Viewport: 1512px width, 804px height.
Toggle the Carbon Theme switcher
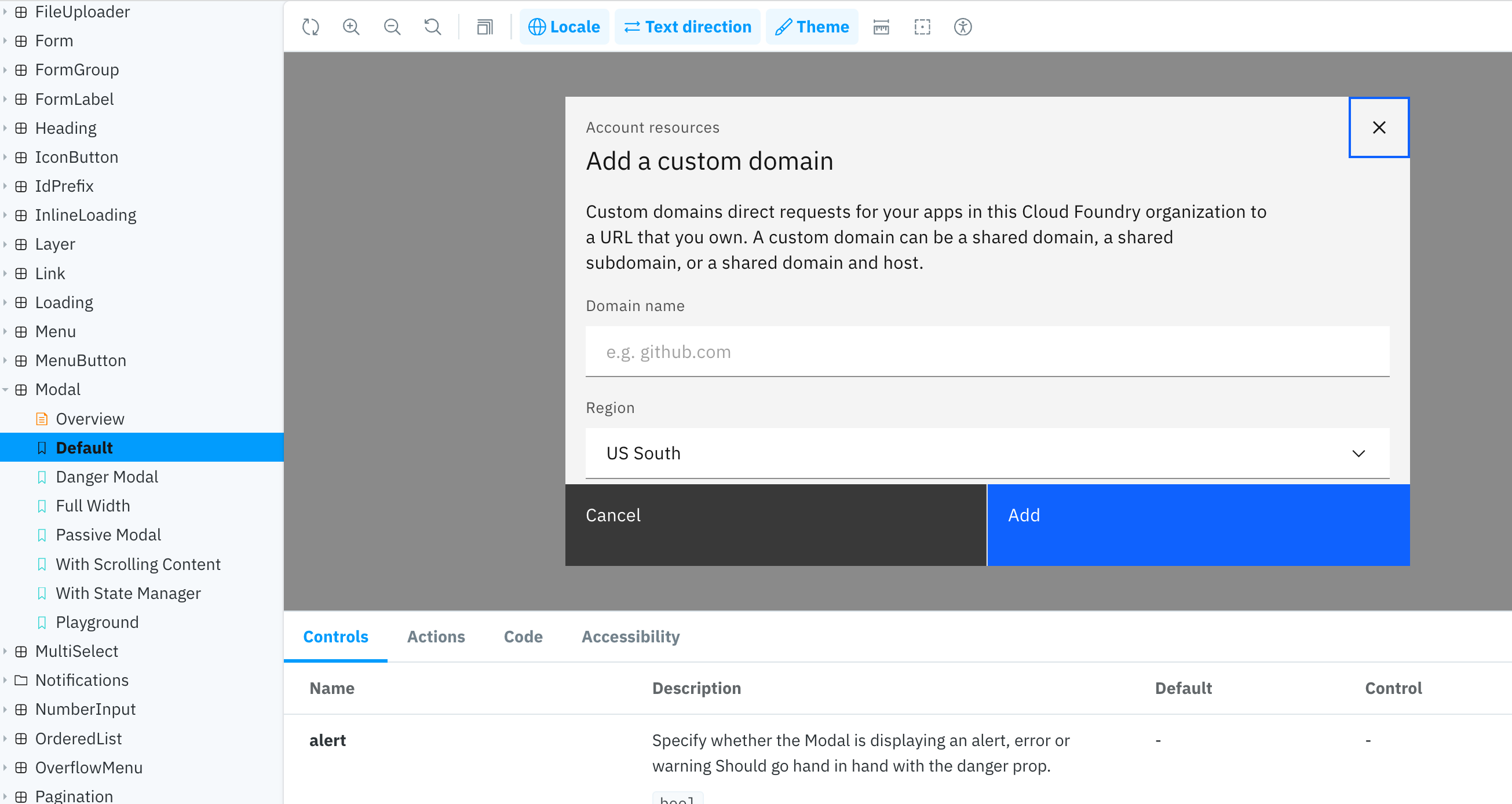(812, 27)
